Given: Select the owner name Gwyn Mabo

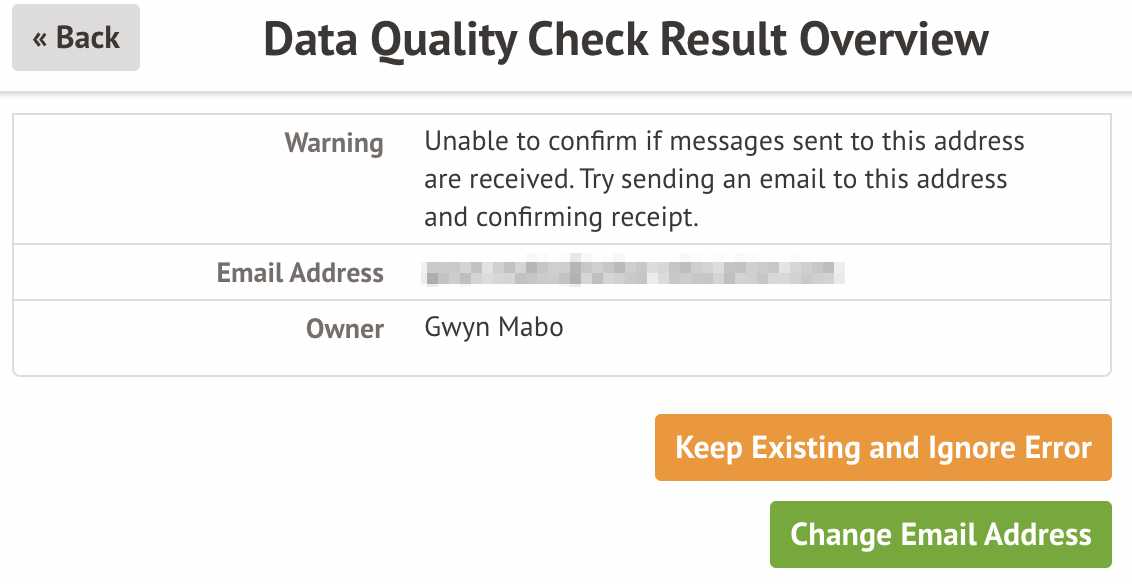Looking at the screenshot, I should pos(494,328).
